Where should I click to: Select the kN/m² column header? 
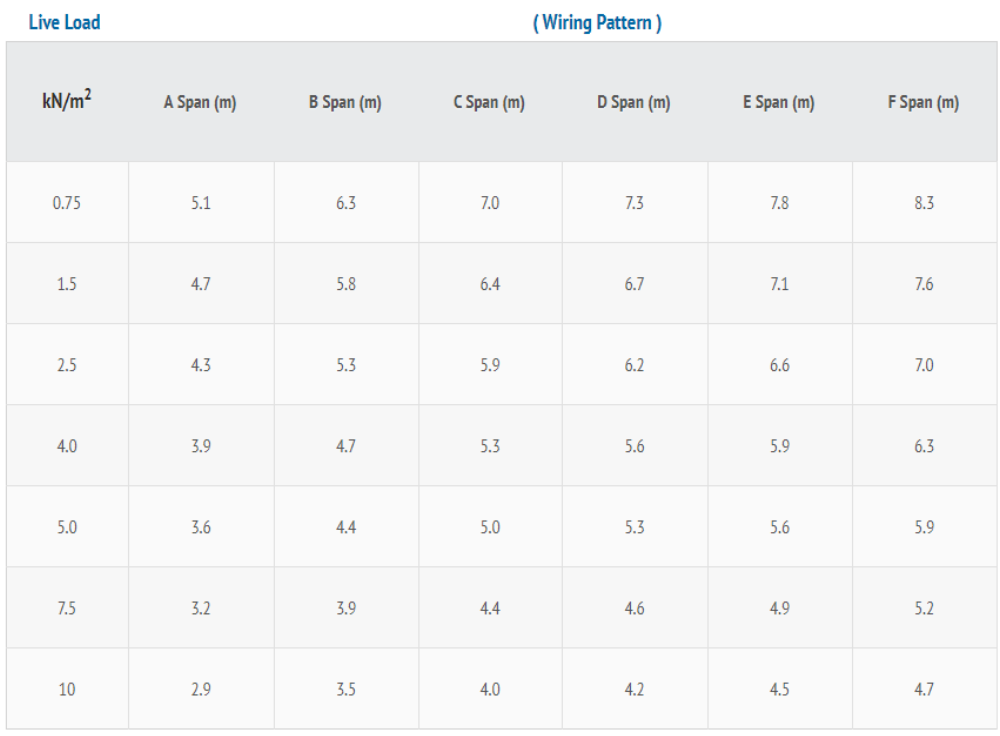point(67,100)
